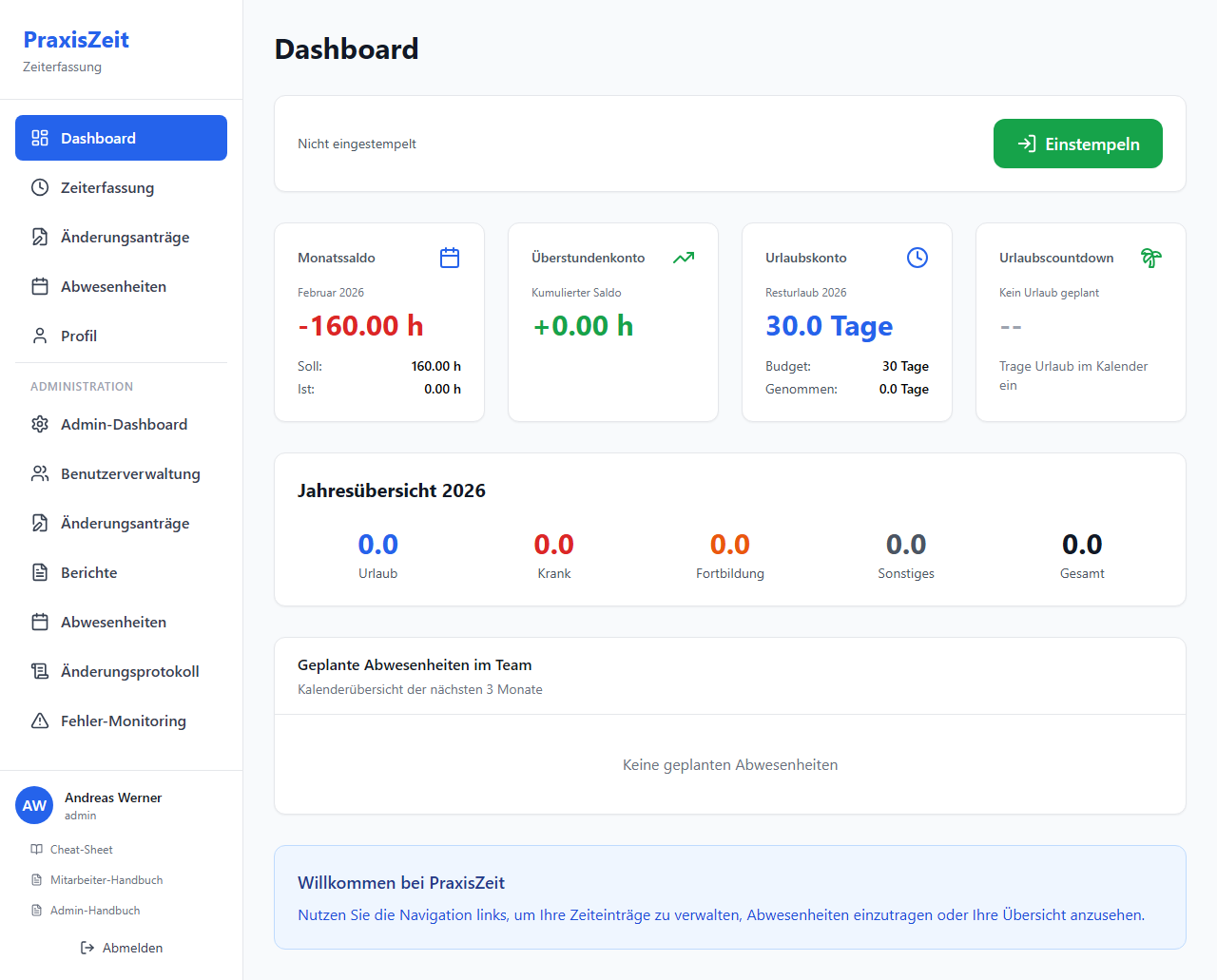Open Admin-Dashboard in the administration section
The image size is (1217, 980).
121,424
